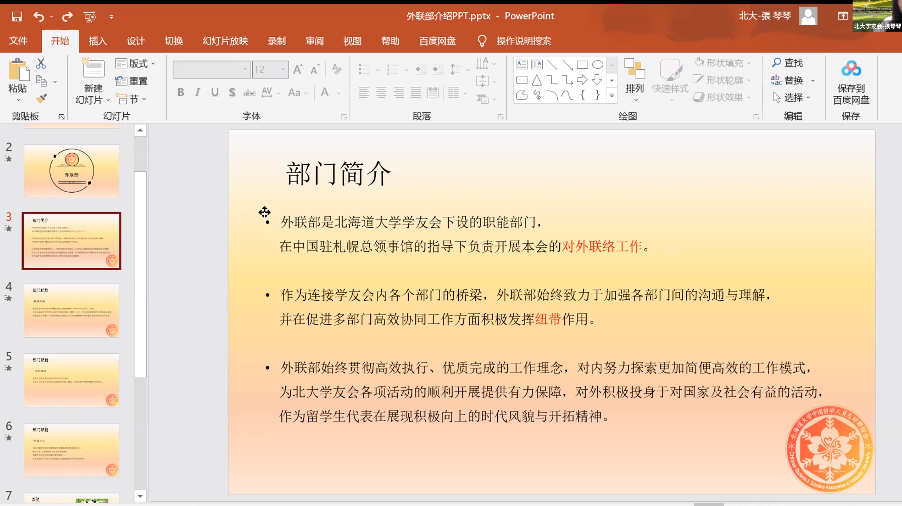Justify the paragraph text
This screenshot has height=506, width=902.
click(x=415, y=92)
